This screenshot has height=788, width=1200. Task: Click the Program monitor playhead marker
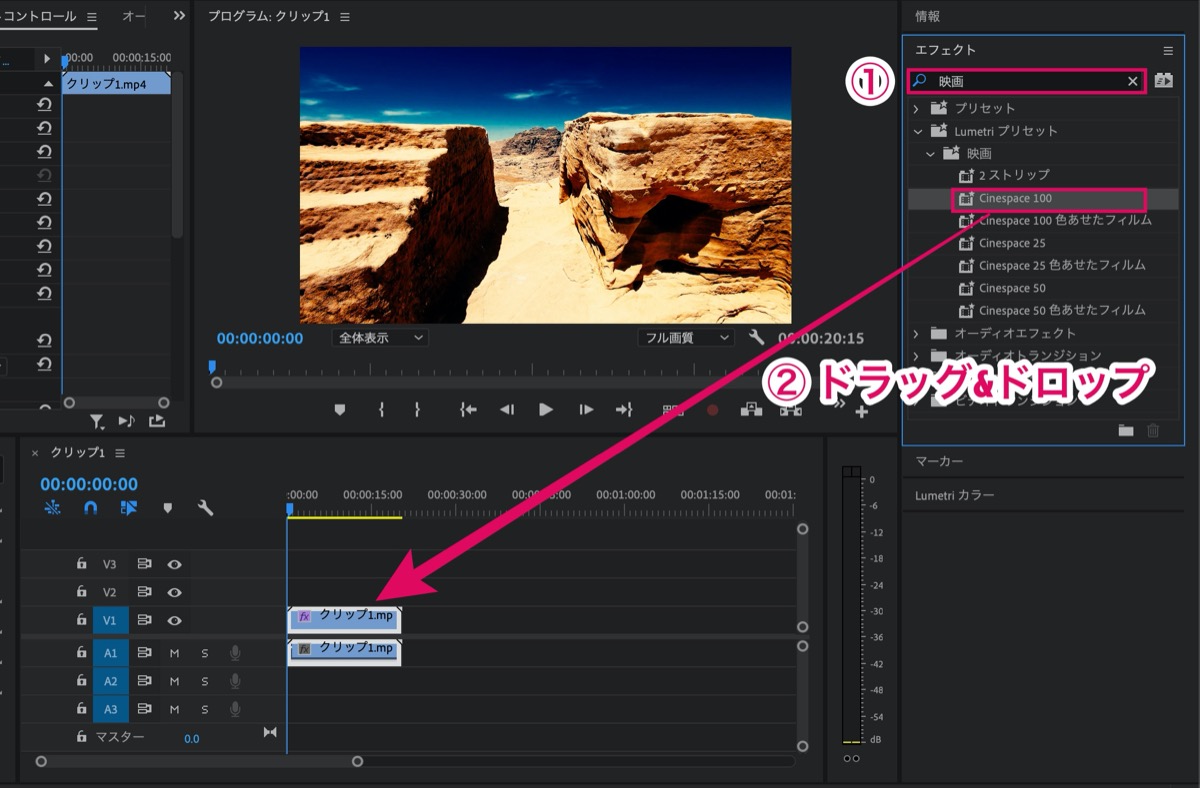tap(212, 367)
